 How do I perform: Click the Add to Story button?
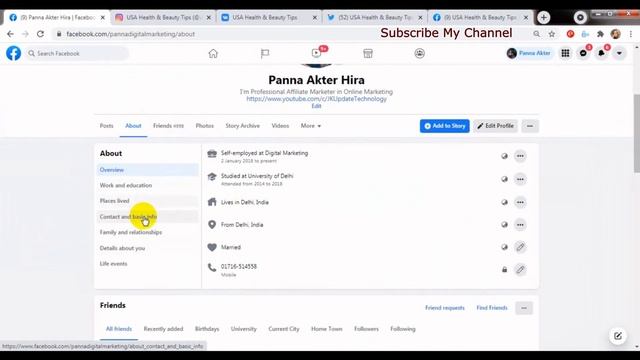[444, 126]
